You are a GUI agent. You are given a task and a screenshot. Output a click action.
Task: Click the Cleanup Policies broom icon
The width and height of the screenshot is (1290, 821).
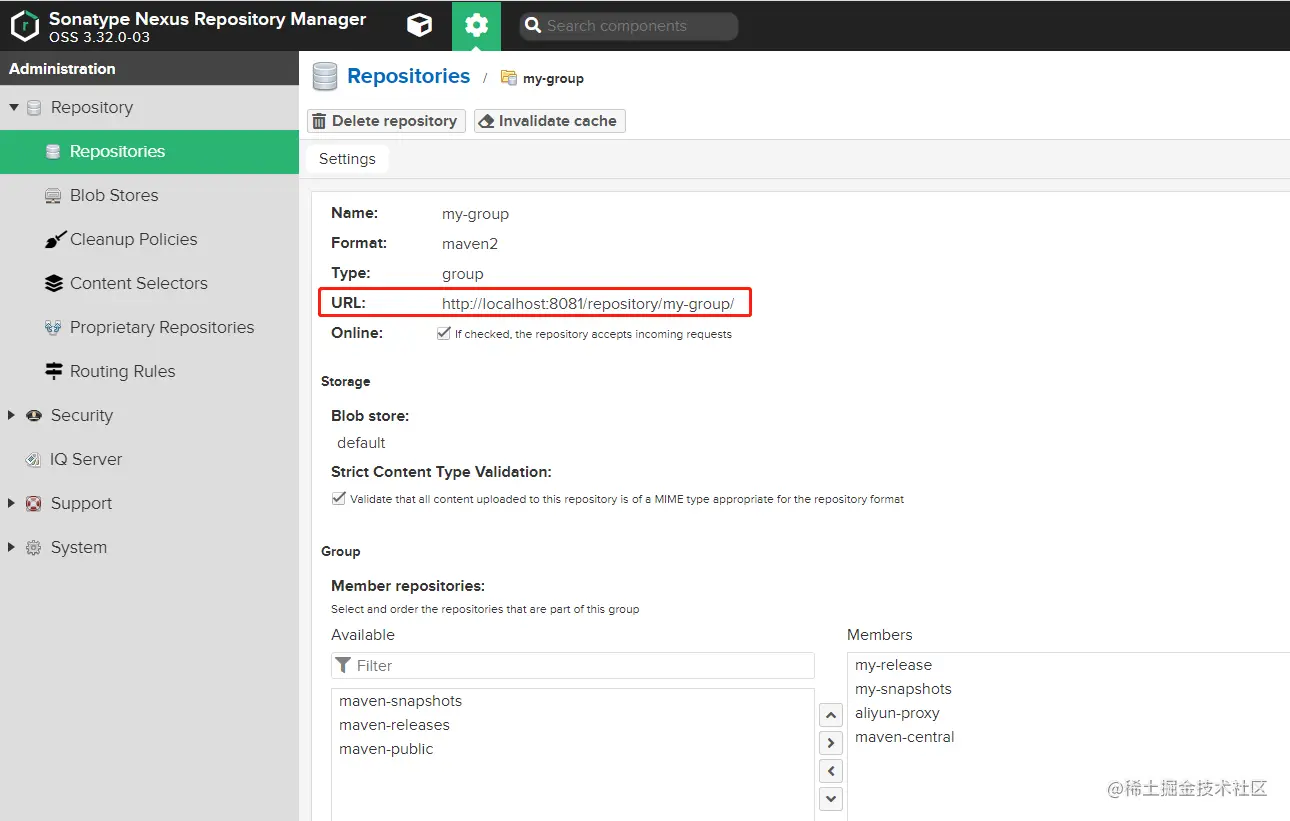(54, 240)
